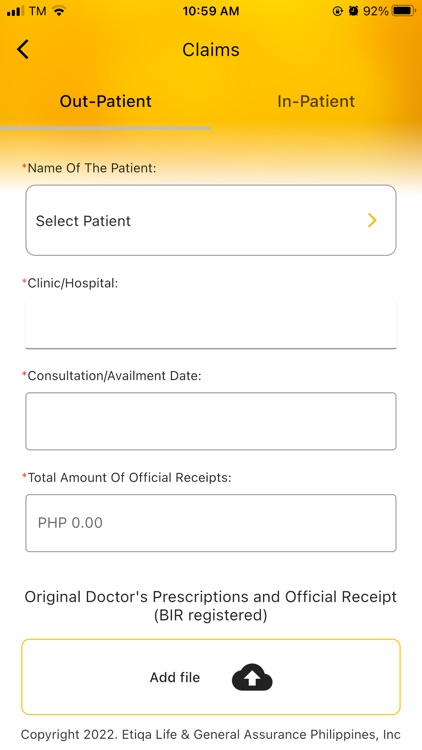Tap the PHP 0.00 amount field
Viewport: 422px width, 750px height.
[211, 523]
